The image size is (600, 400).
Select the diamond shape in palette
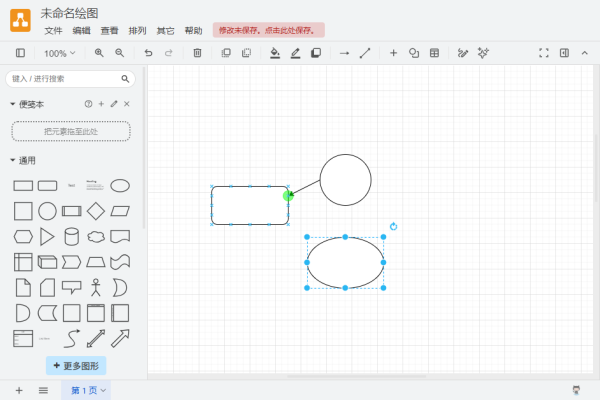pos(96,211)
